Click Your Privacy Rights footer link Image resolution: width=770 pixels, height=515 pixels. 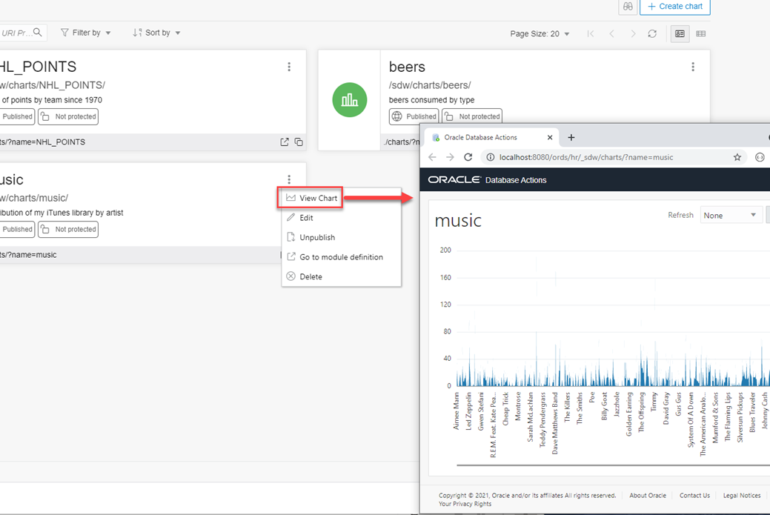465,504
